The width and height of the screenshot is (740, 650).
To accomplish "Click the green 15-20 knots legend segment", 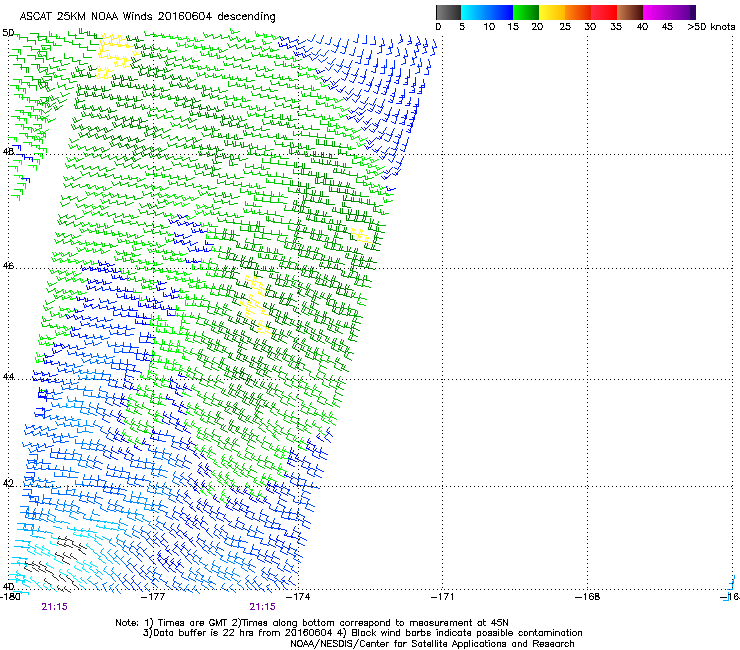I will click(526, 12).
